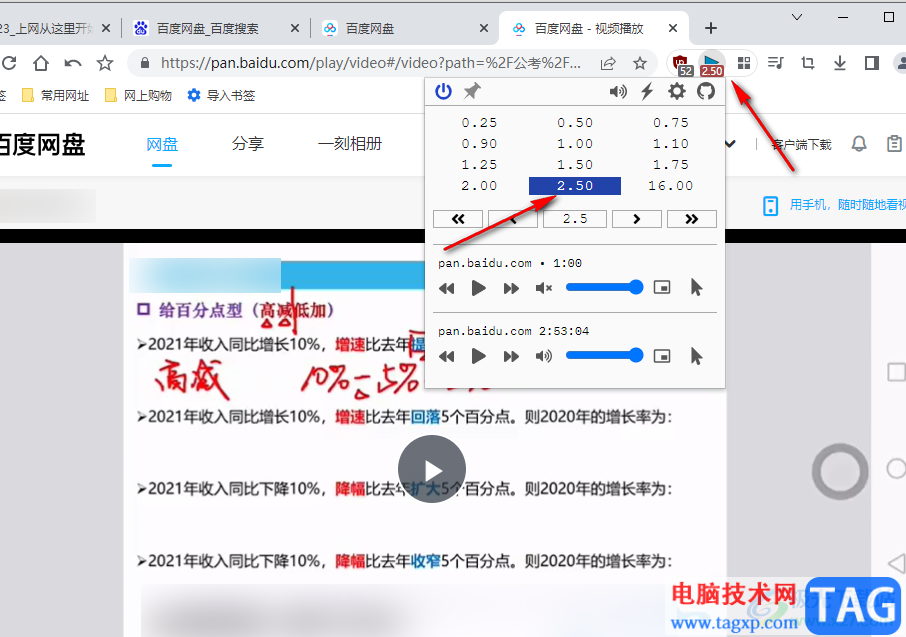Open the 分享 navigation tab
906x637 pixels.
pyautogui.click(x=247, y=143)
